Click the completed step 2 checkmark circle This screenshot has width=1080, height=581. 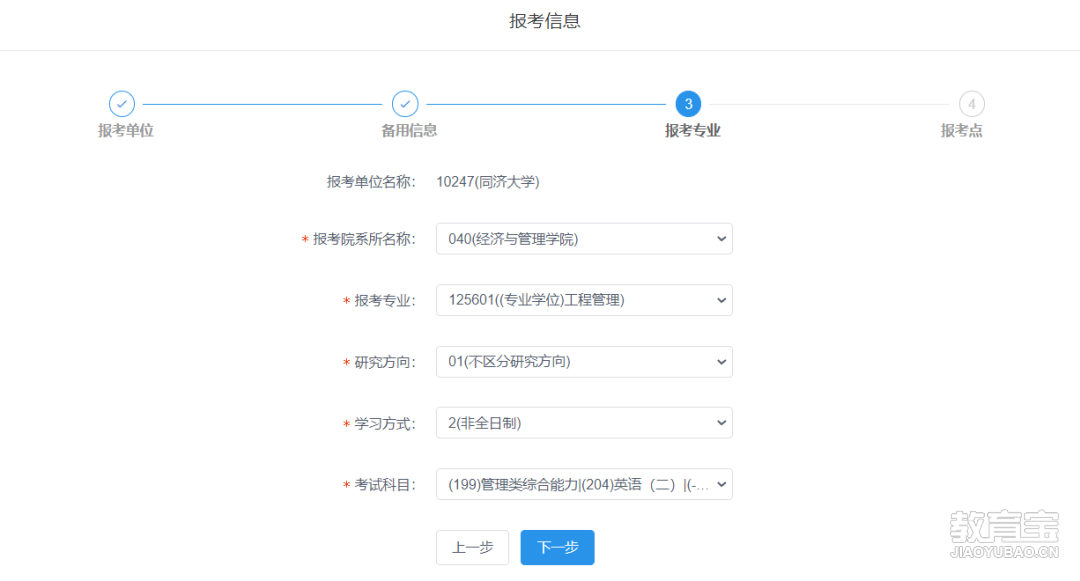[x=405, y=104]
